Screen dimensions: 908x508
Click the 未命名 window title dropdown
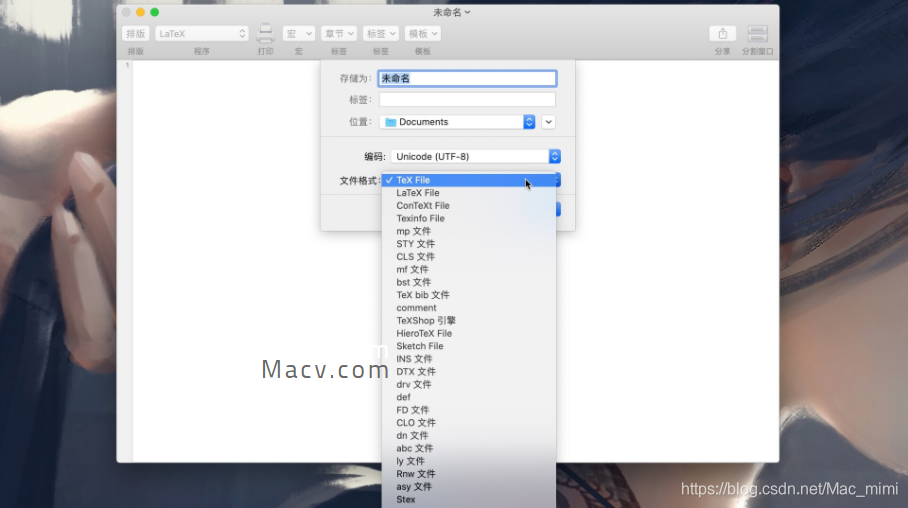point(452,12)
